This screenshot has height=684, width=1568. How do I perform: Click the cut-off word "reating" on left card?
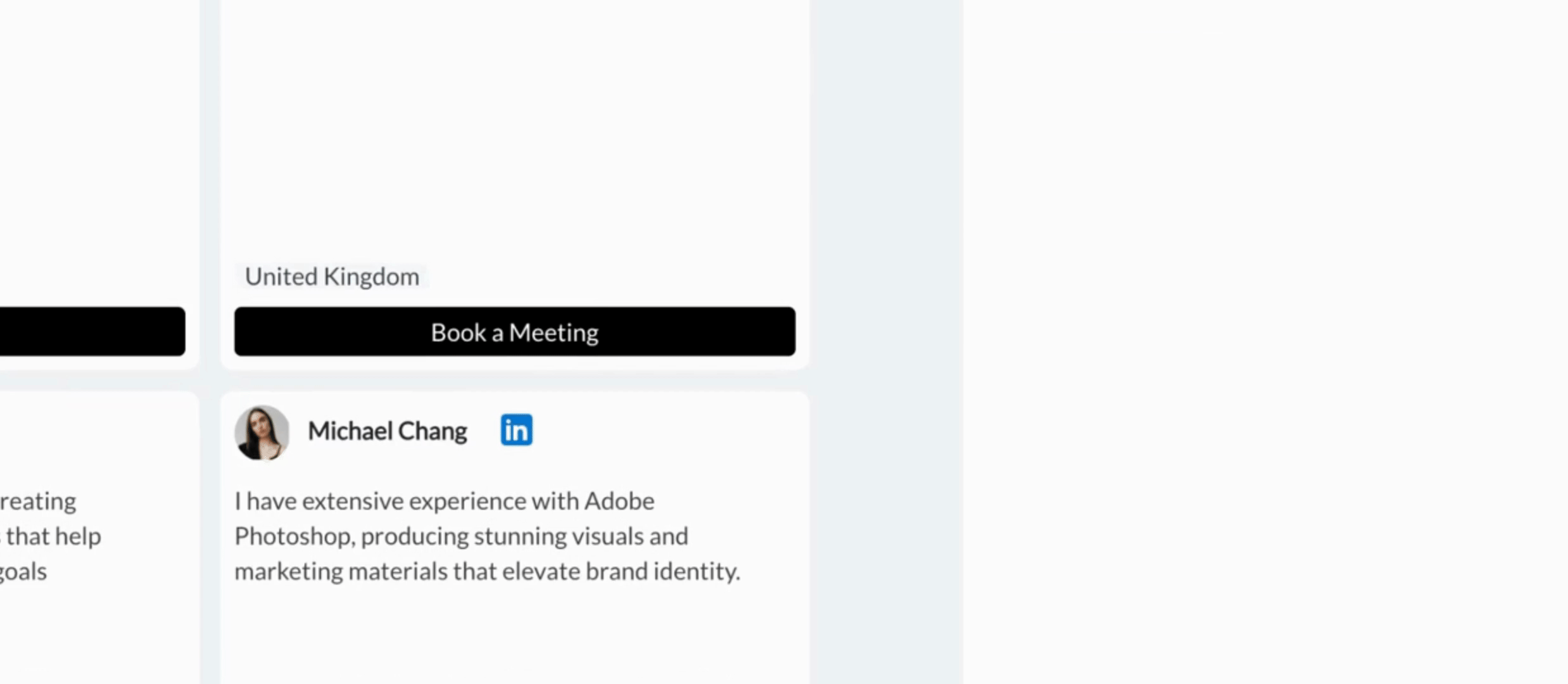(38, 502)
